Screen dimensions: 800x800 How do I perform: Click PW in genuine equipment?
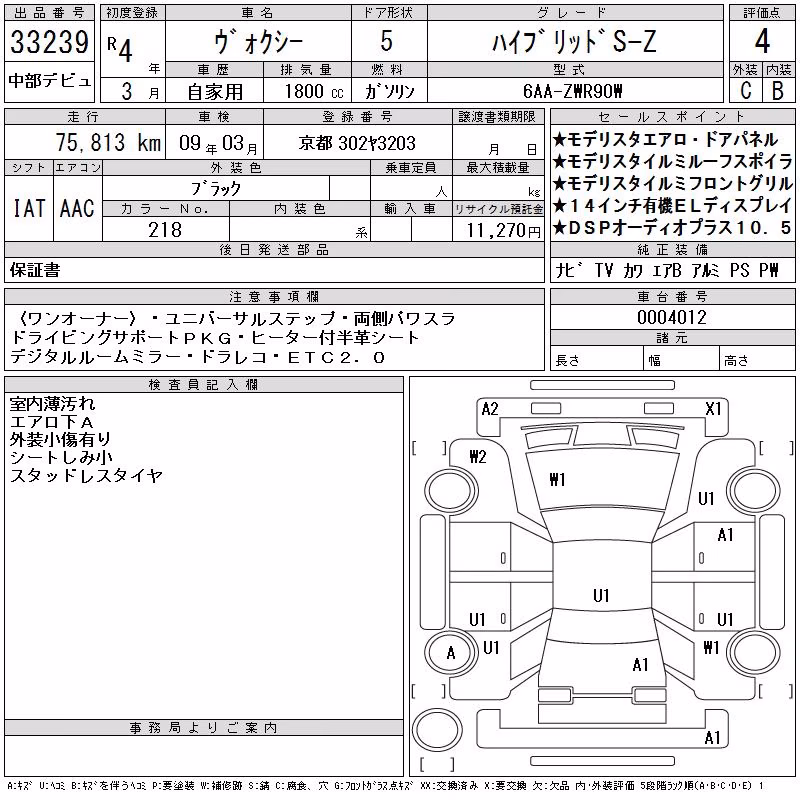pyautogui.click(x=768, y=270)
